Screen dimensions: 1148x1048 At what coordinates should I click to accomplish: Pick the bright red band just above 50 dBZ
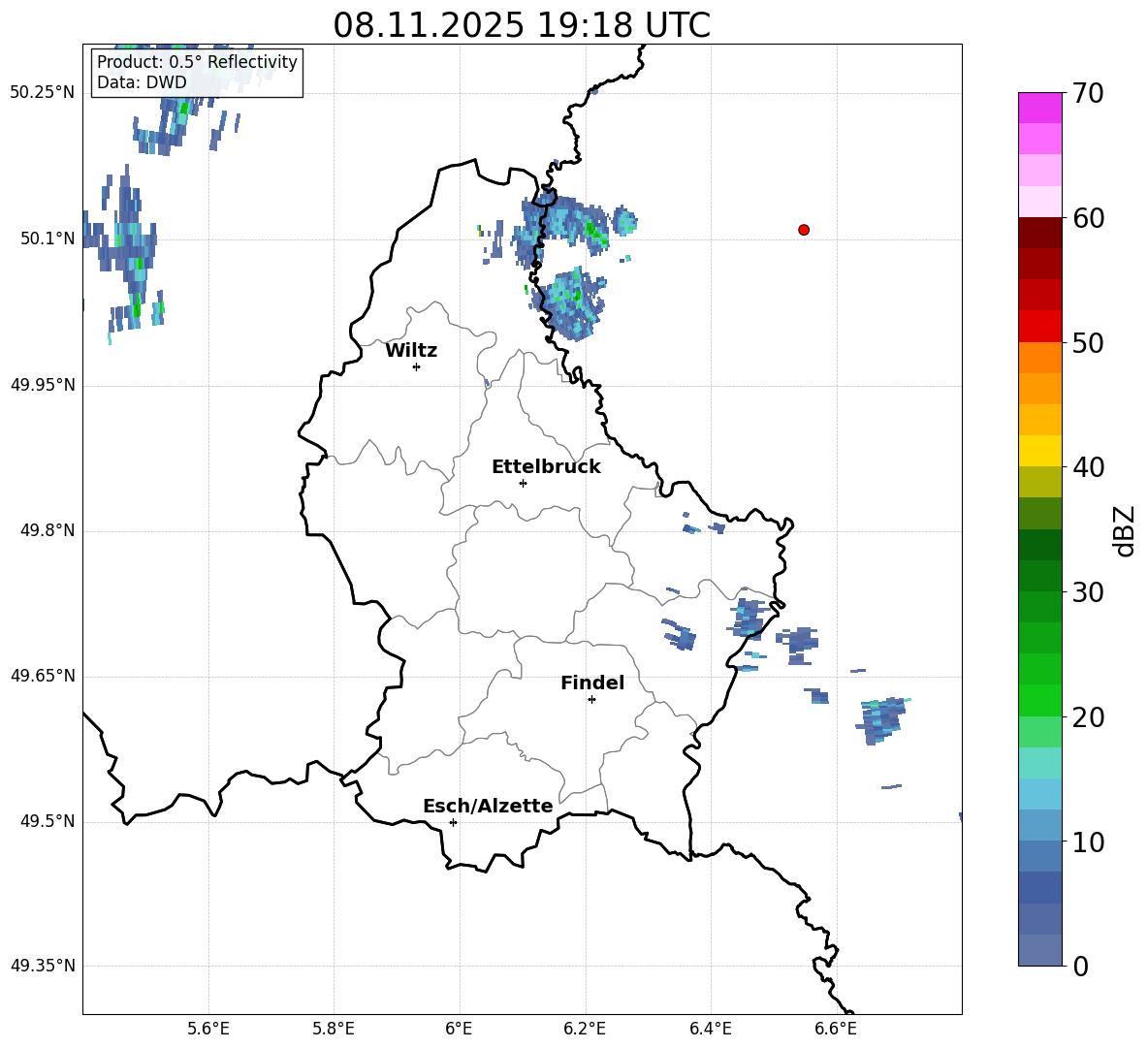[x=1039, y=327]
